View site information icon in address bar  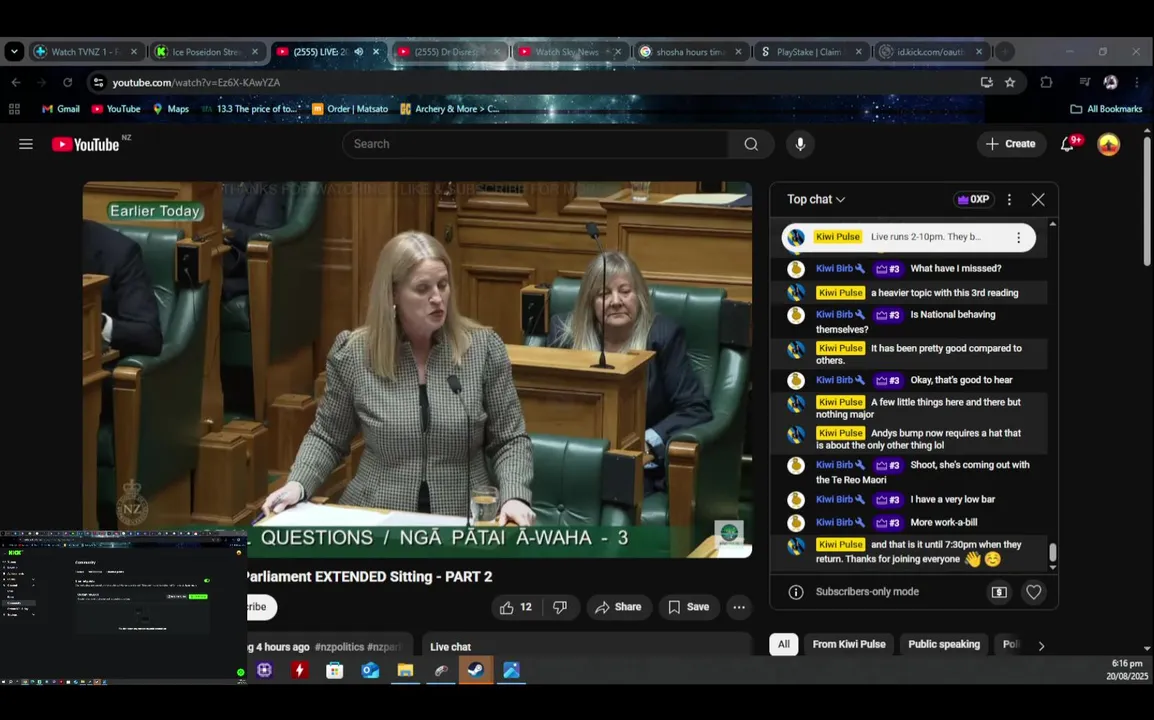pos(99,82)
